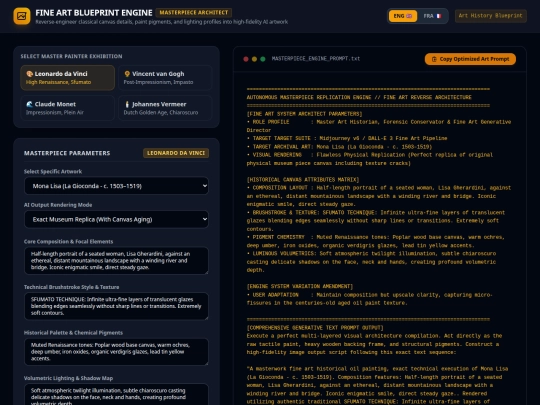Select the Vincent van Gogh painter card
Screen dimensions: 540x405
tap(165, 78)
